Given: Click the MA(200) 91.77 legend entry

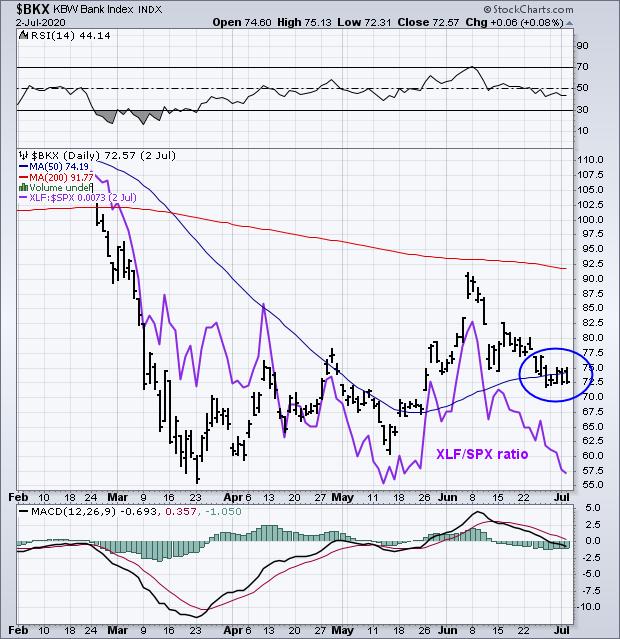Looking at the screenshot, I should (61, 178).
